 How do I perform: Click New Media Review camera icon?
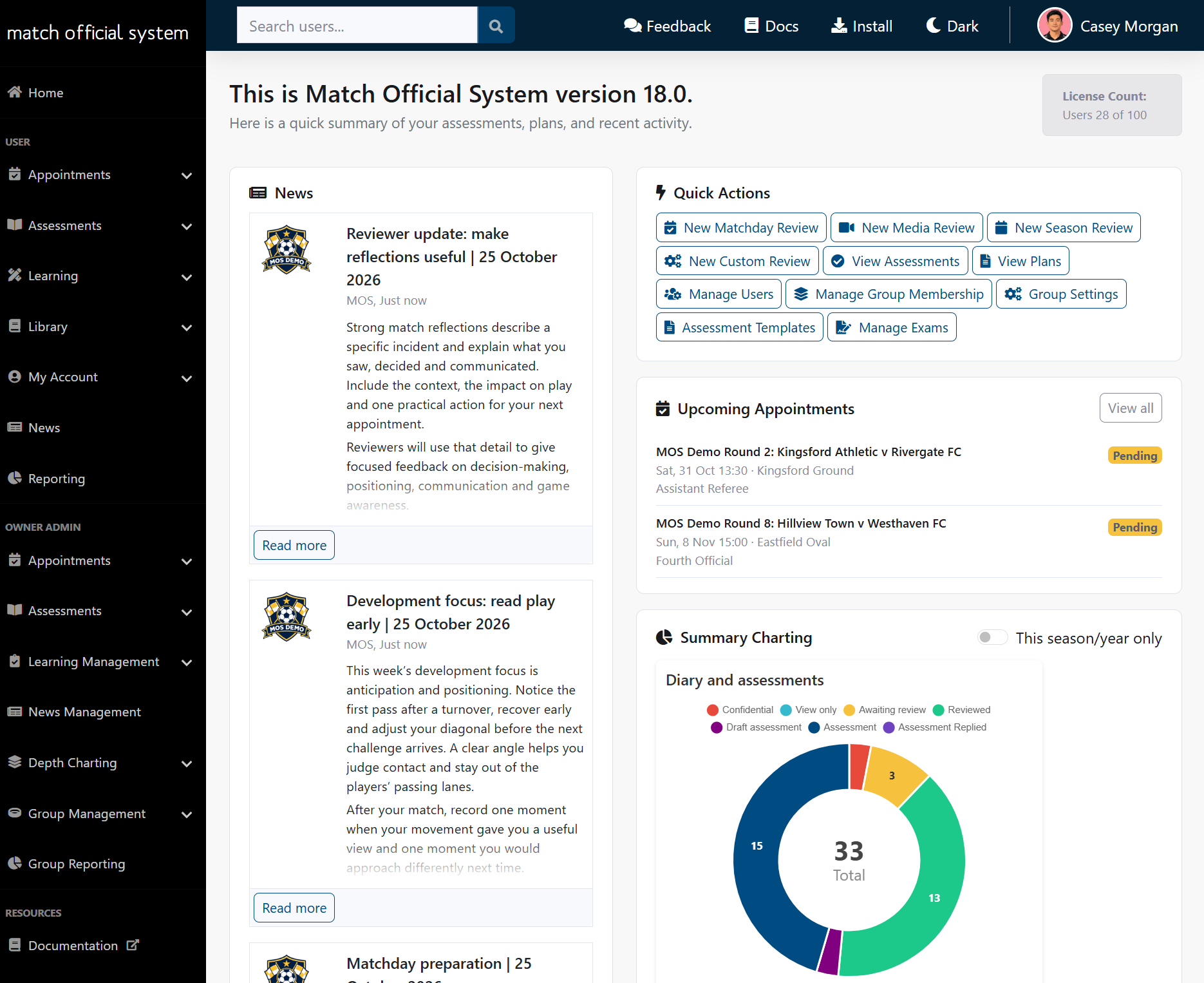point(847,228)
